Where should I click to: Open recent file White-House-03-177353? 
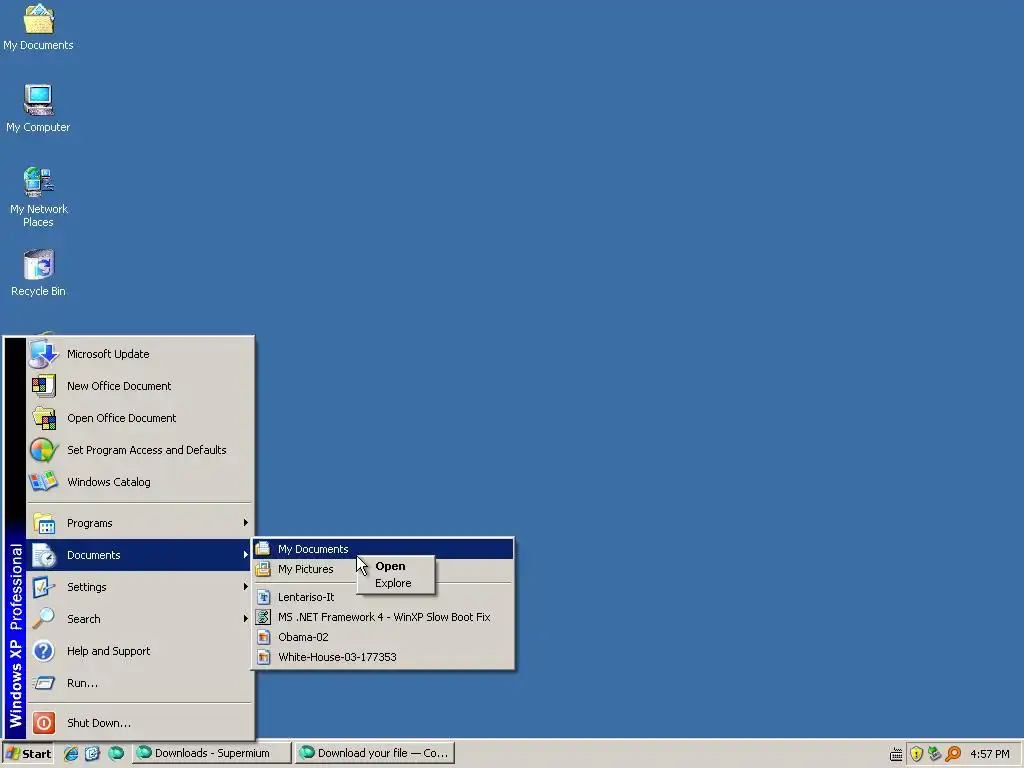(x=383, y=657)
